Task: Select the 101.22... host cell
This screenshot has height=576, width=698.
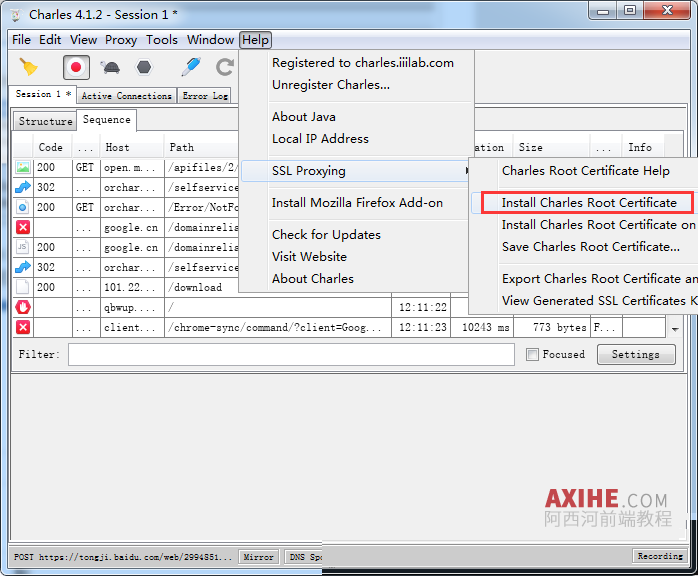Action: click(x=132, y=287)
